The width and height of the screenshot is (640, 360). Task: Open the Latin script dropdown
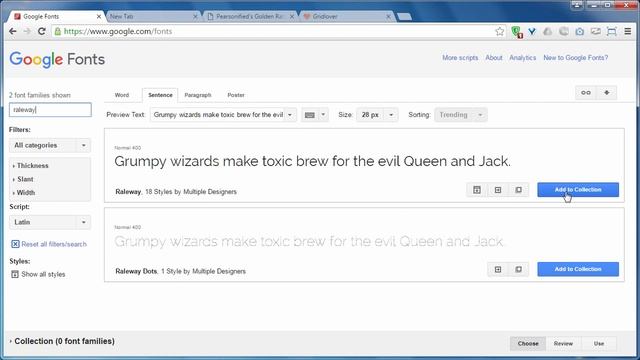[50, 222]
